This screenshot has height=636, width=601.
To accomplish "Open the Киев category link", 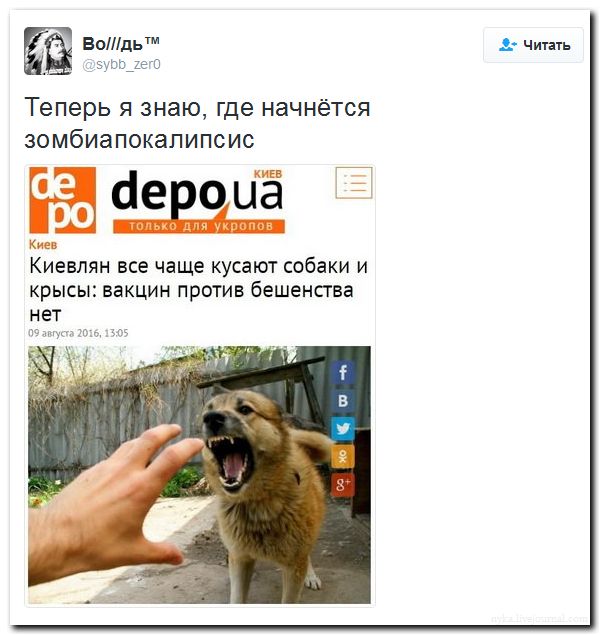I will (43, 245).
